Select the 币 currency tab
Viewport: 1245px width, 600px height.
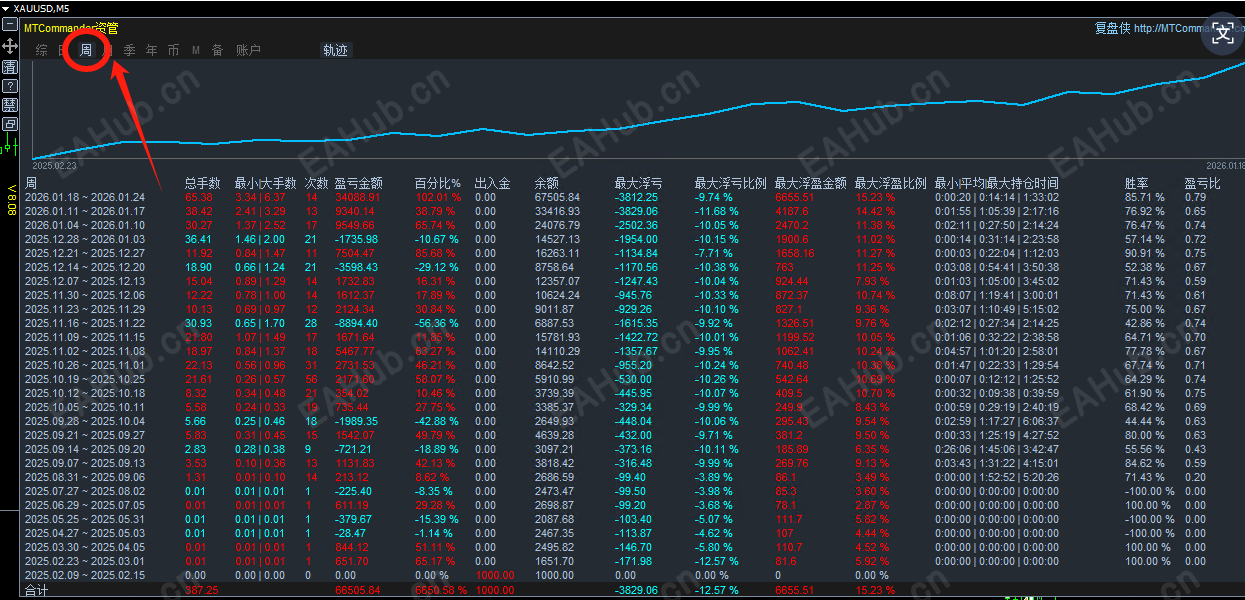(x=174, y=49)
